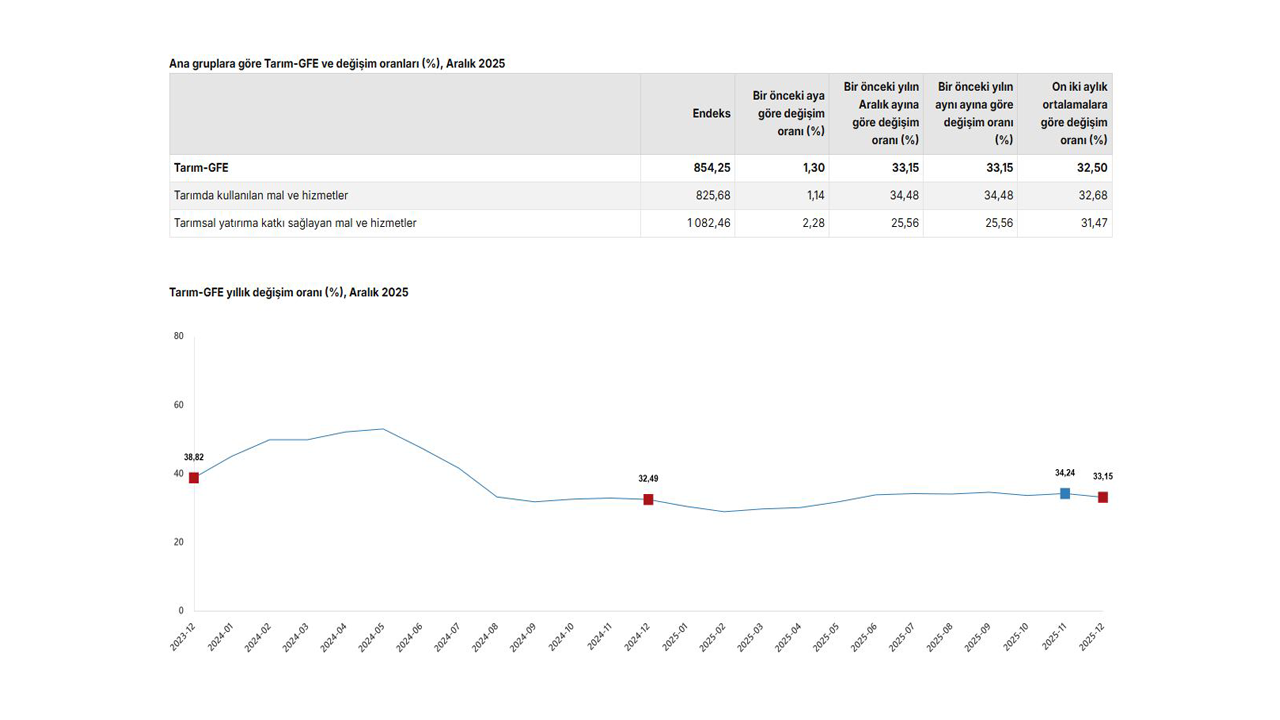Click the 32,68 table cell
The width and height of the screenshot is (1280, 720).
pos(1091,196)
